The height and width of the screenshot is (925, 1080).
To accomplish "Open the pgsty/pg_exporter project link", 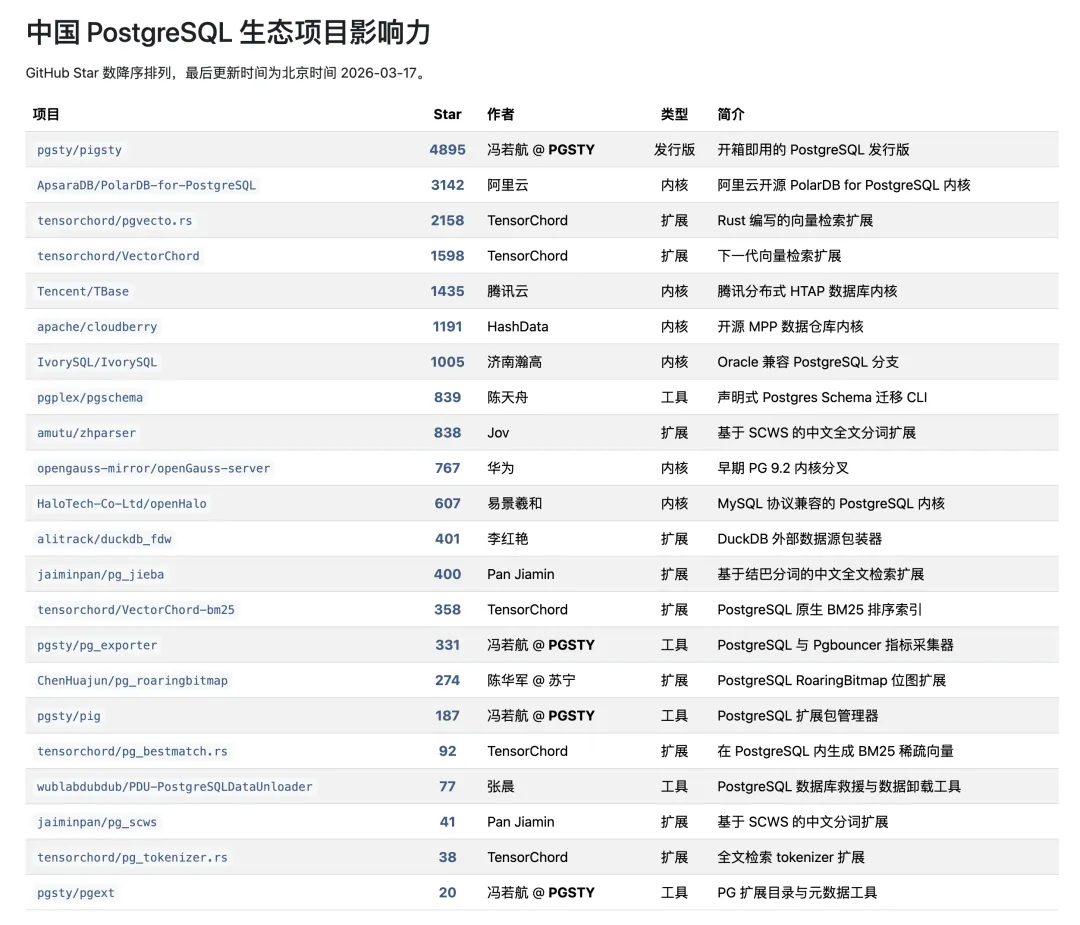I will (98, 645).
